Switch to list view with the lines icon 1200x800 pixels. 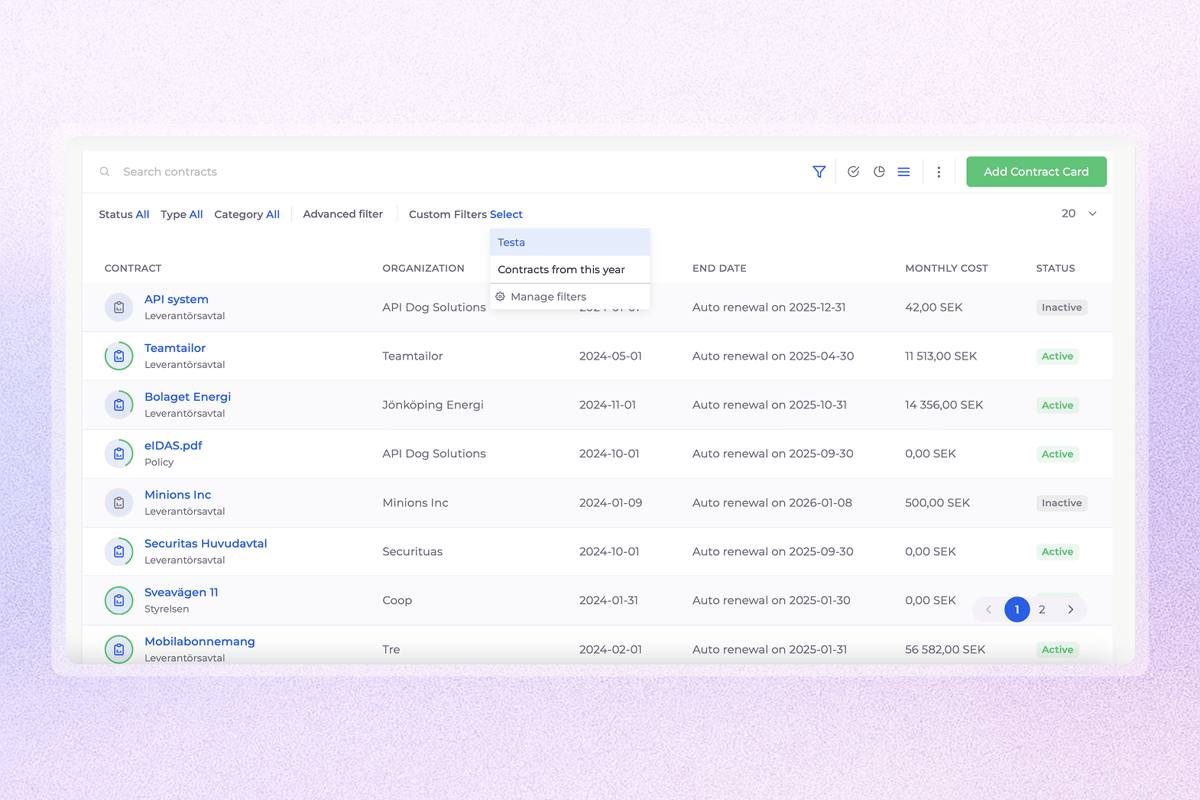(x=904, y=172)
